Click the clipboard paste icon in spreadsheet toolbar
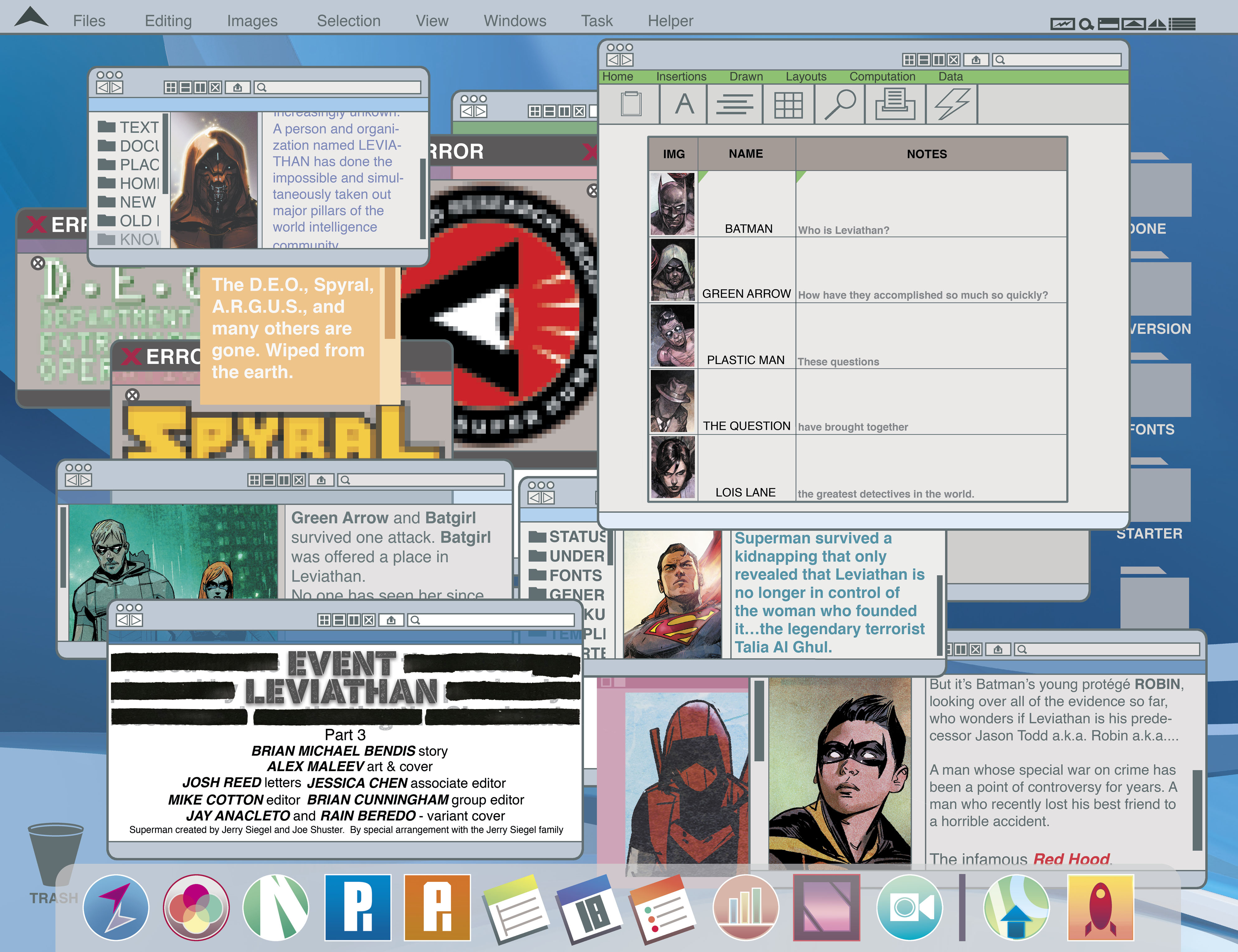1238x952 pixels. coord(631,104)
